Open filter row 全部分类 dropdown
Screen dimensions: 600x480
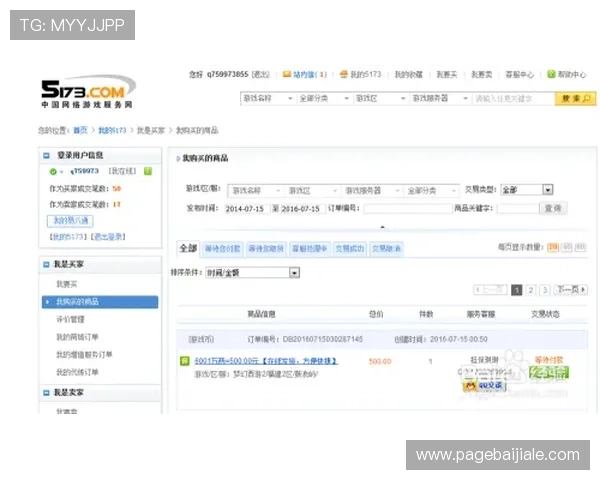[x=432, y=191]
